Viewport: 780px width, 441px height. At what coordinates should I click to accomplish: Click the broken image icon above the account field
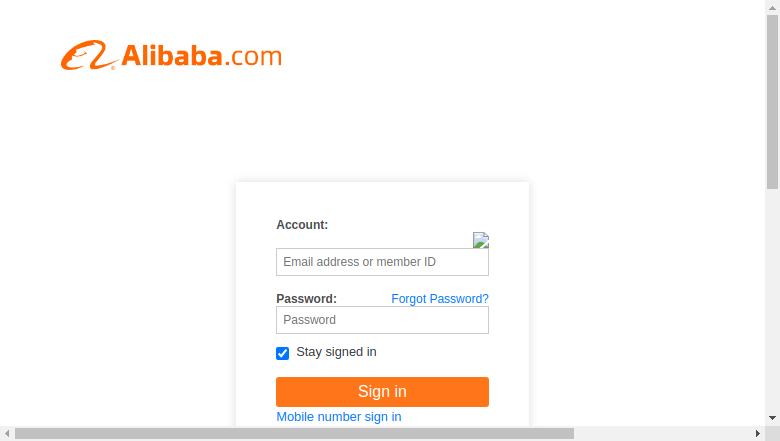point(481,240)
